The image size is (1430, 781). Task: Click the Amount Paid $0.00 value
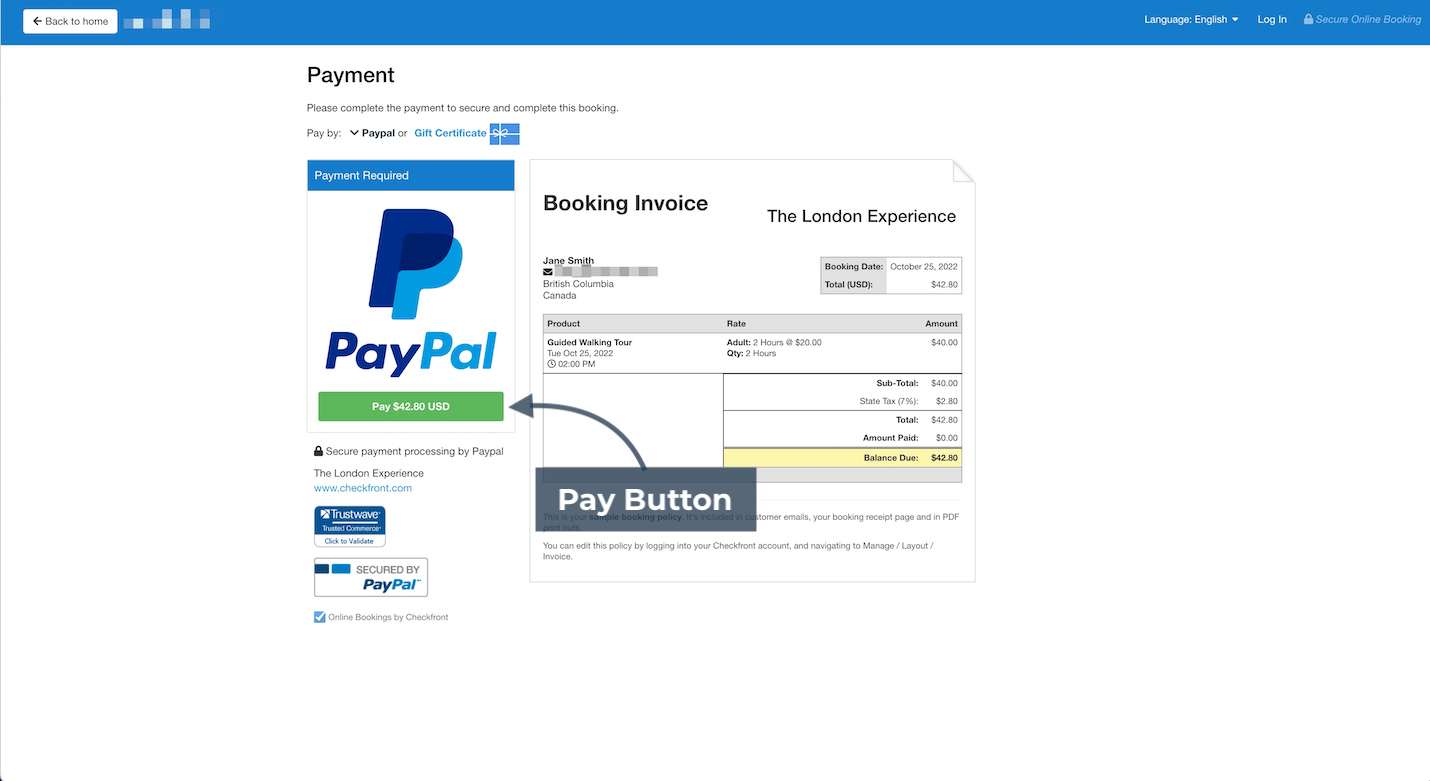click(x=946, y=438)
